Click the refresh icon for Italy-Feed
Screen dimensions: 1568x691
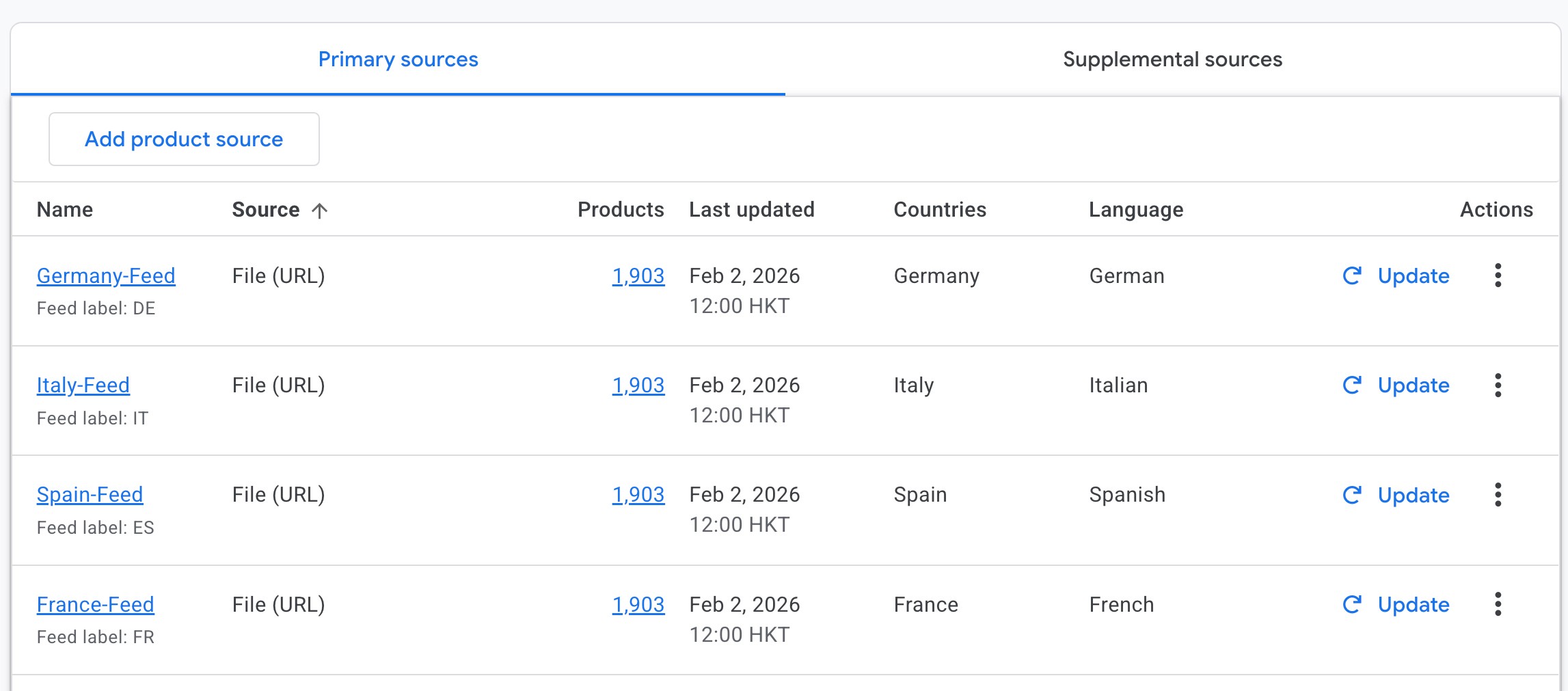pyautogui.click(x=1352, y=385)
